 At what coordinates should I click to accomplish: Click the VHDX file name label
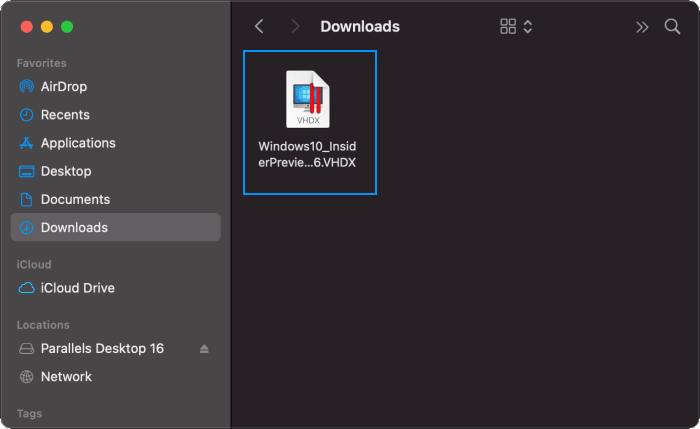[x=308, y=154]
